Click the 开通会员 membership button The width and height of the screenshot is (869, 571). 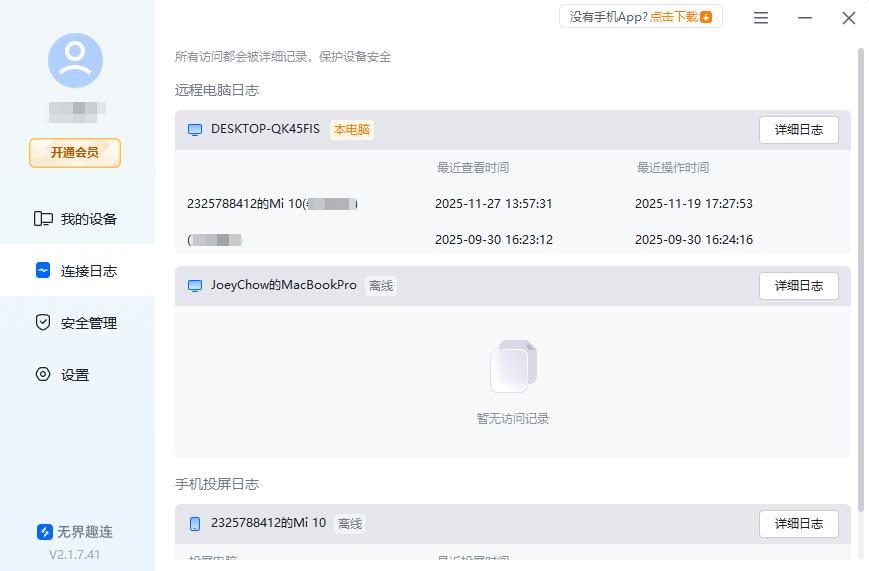[x=75, y=153]
